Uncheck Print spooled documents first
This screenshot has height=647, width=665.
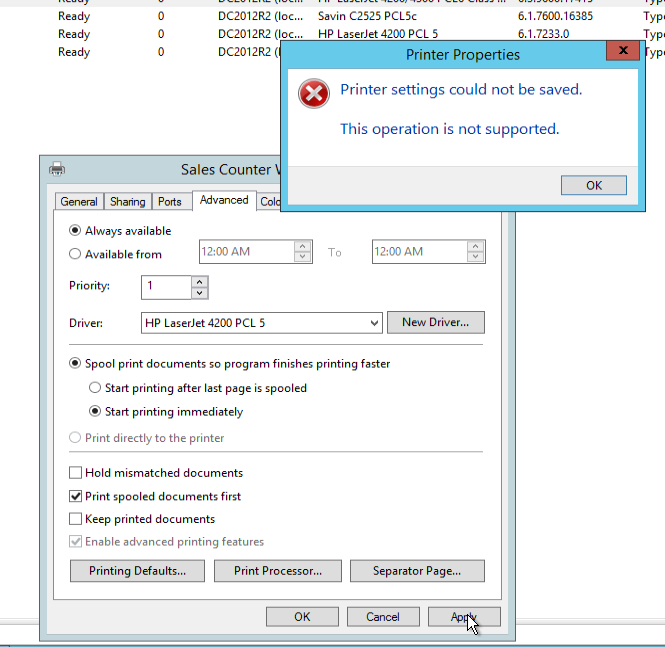(x=75, y=496)
